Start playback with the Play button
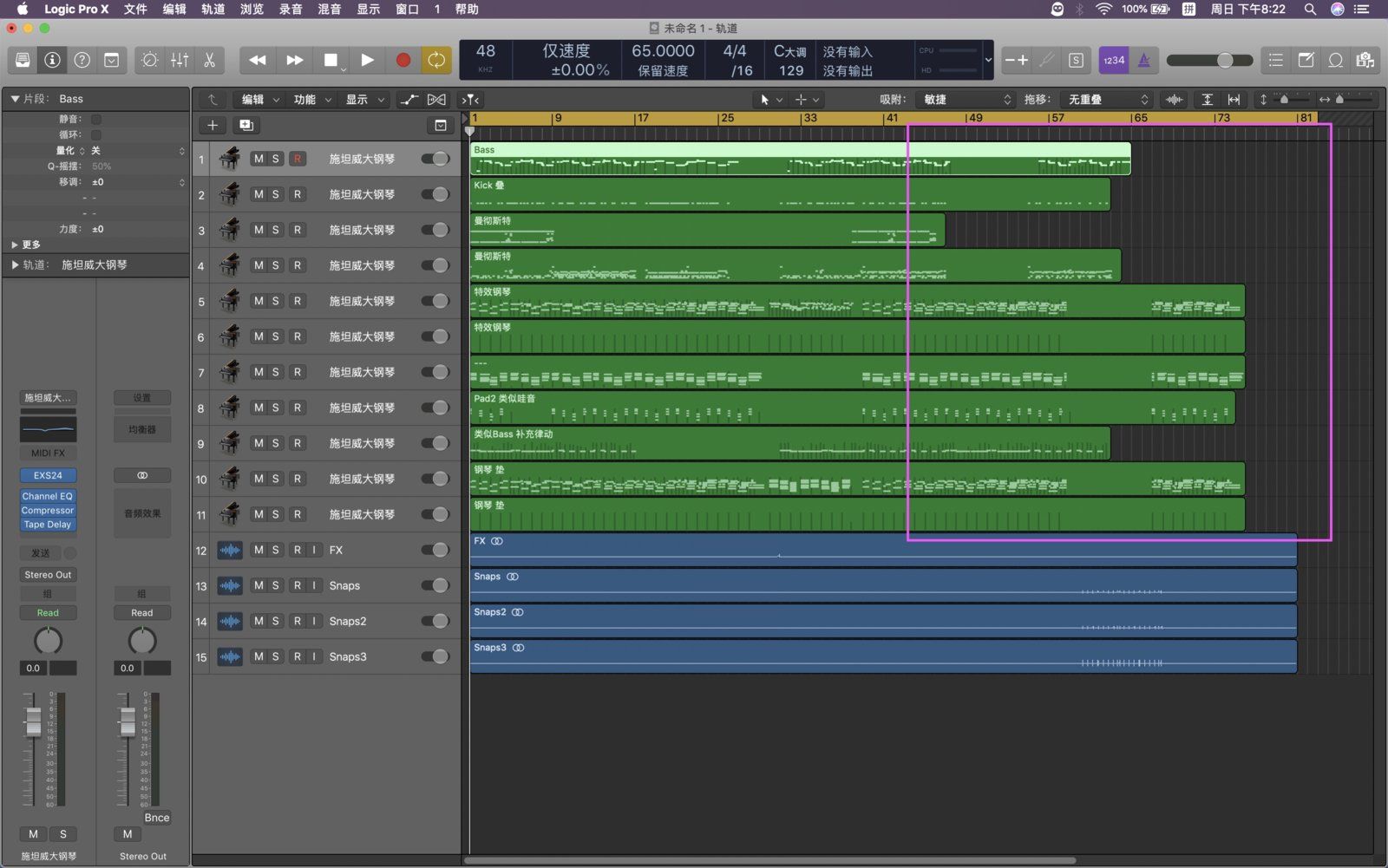 click(x=368, y=60)
